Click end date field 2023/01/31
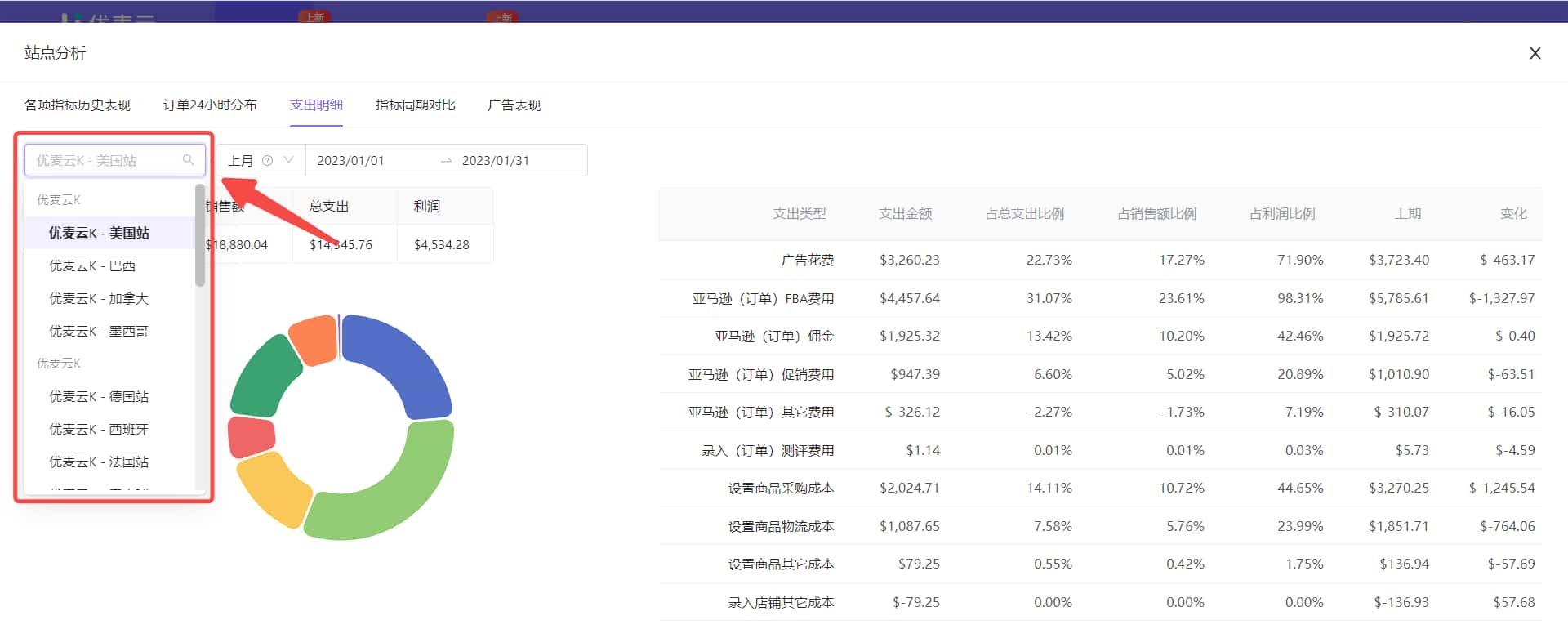The image size is (1568, 638). click(496, 161)
